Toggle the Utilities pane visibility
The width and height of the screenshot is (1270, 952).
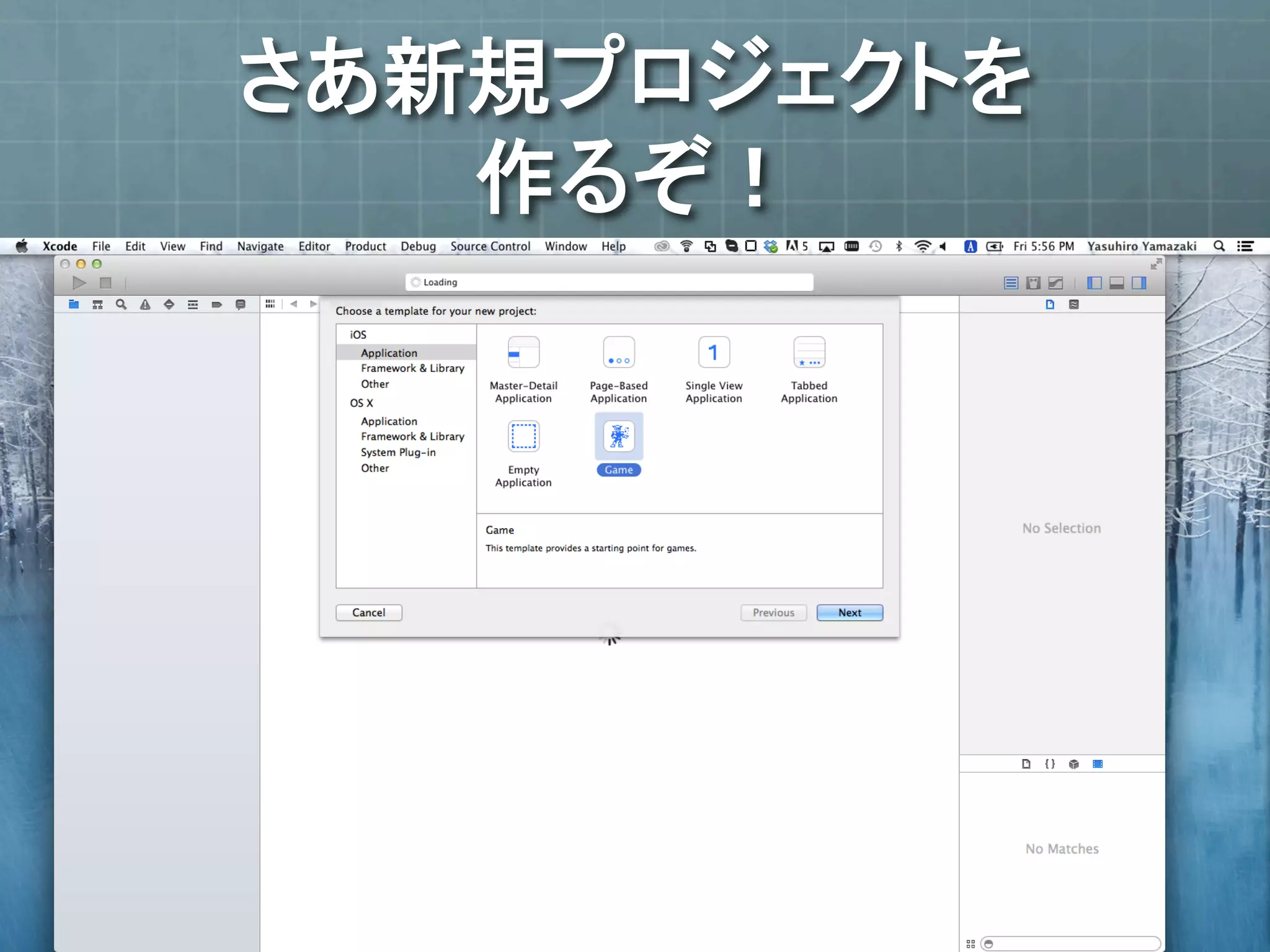pos(1139,283)
